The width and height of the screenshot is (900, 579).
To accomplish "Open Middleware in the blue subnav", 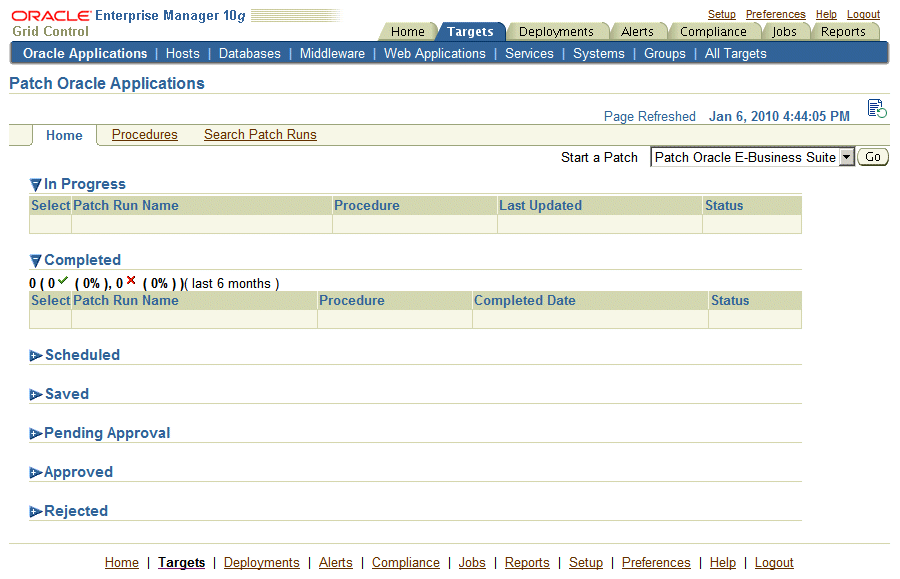I will [332, 53].
